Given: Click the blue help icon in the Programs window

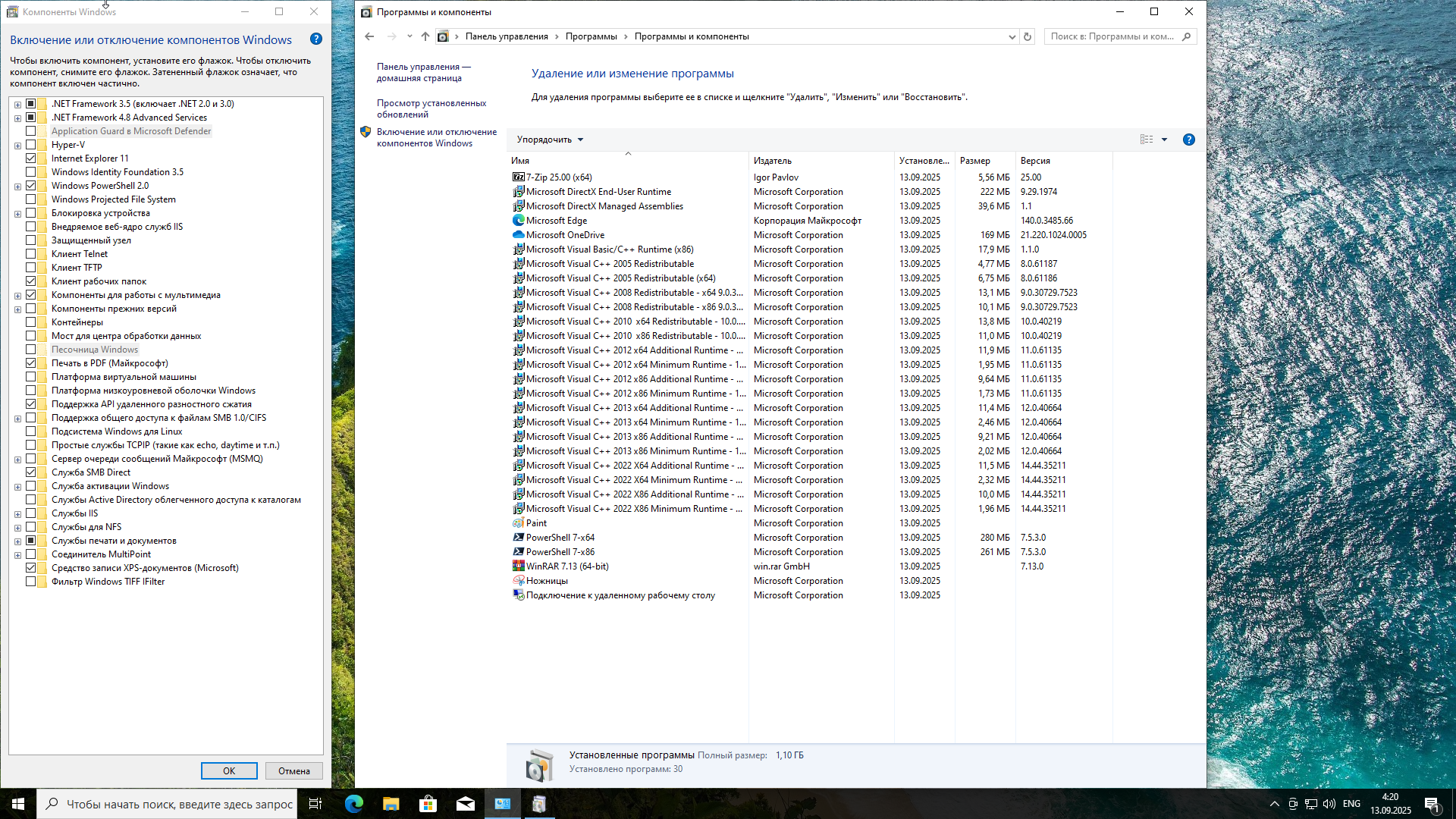Looking at the screenshot, I should point(1188,140).
